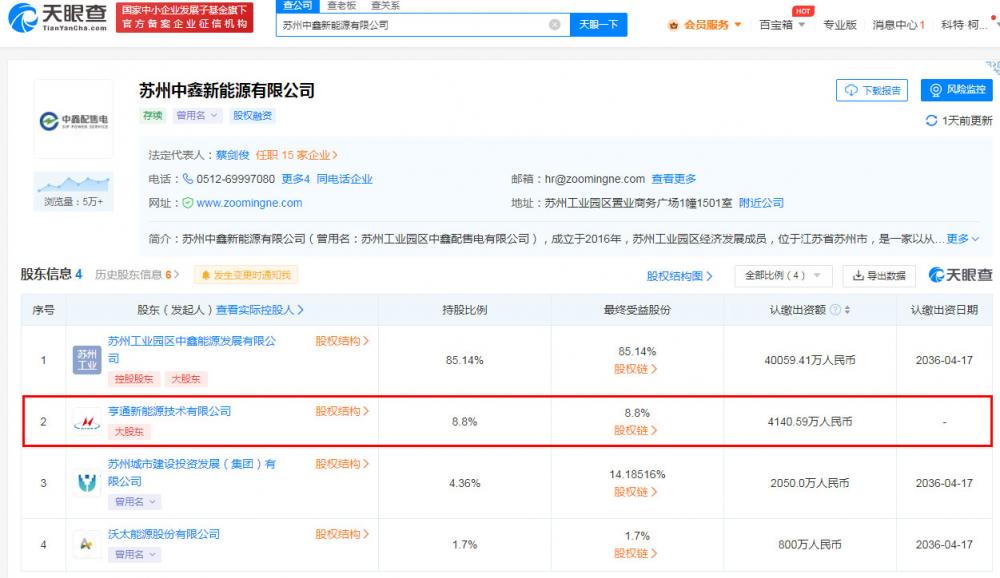This screenshot has width=1000, height=578.
Task: Switch to the 查公司 tab
Action: (x=297, y=5)
